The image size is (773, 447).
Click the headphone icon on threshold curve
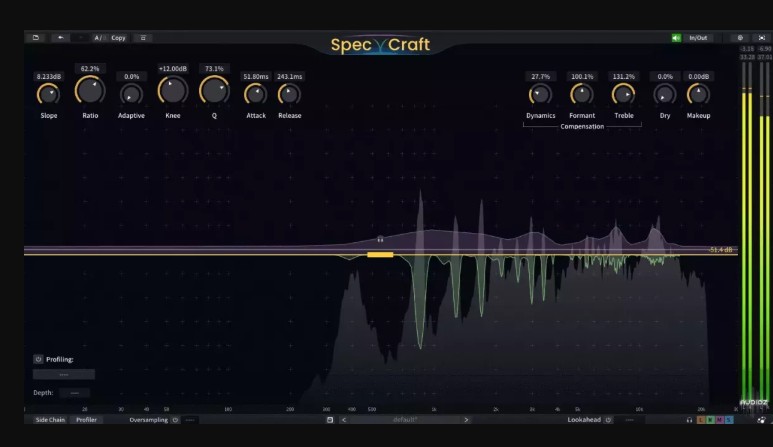380,240
